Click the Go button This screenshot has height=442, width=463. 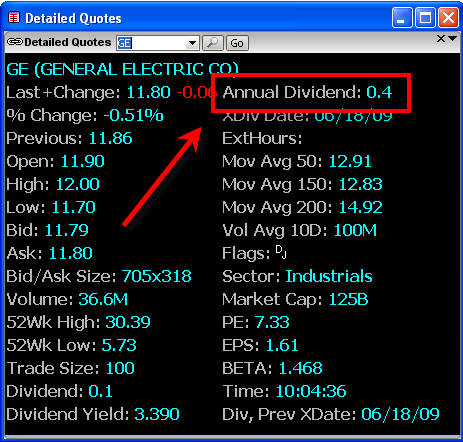237,43
